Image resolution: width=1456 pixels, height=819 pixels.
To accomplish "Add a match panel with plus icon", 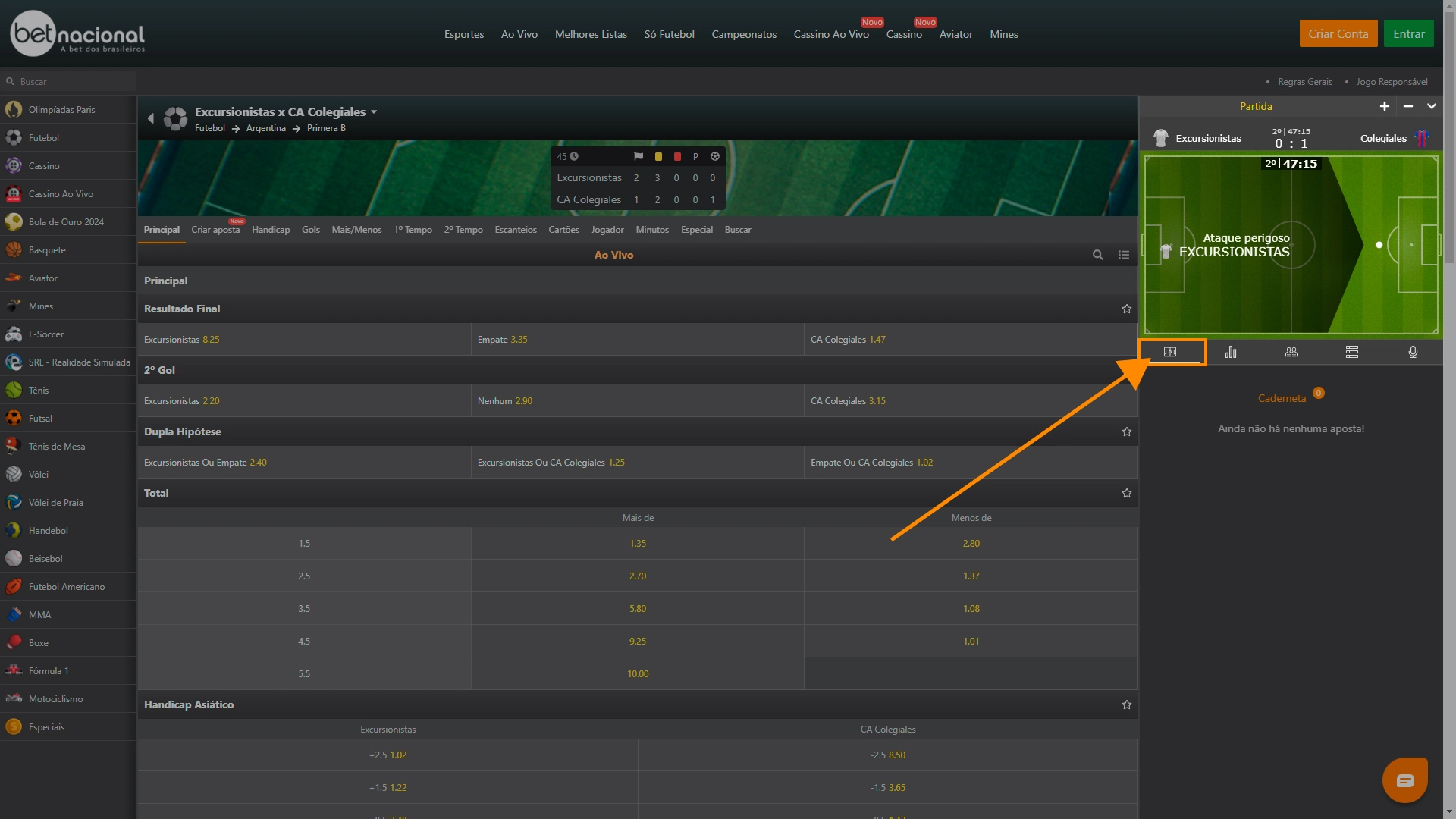I will [1385, 106].
